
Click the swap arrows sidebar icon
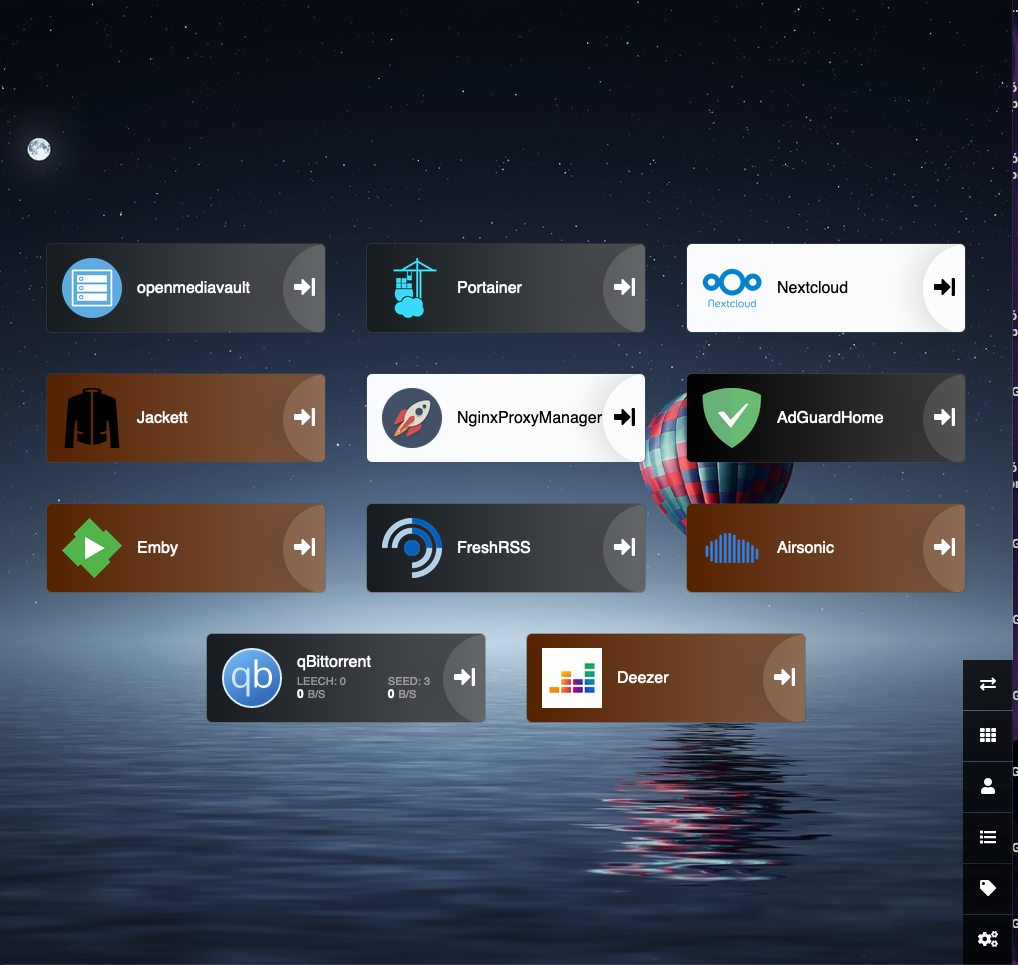pyautogui.click(x=987, y=684)
